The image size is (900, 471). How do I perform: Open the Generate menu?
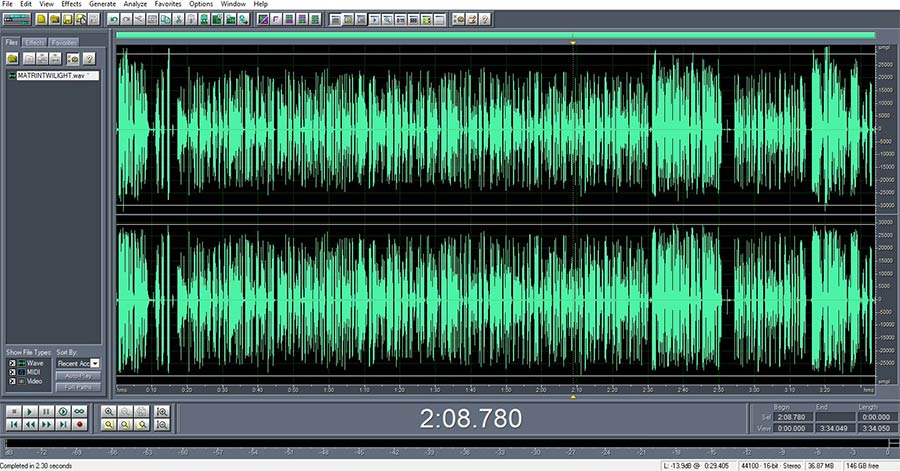[102, 4]
